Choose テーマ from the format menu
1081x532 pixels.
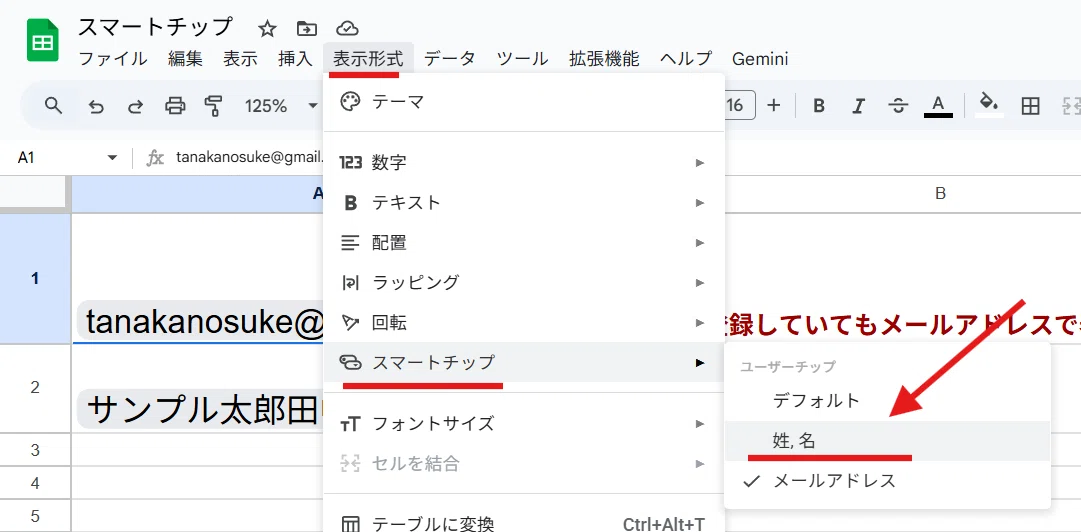(x=524, y=103)
